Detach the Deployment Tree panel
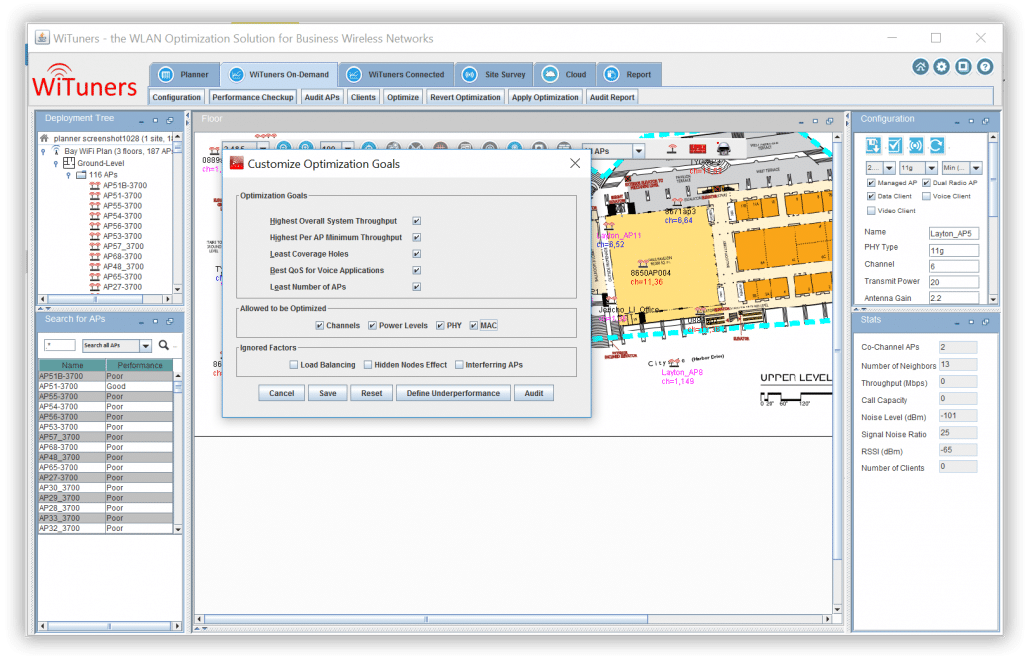 click(x=170, y=121)
